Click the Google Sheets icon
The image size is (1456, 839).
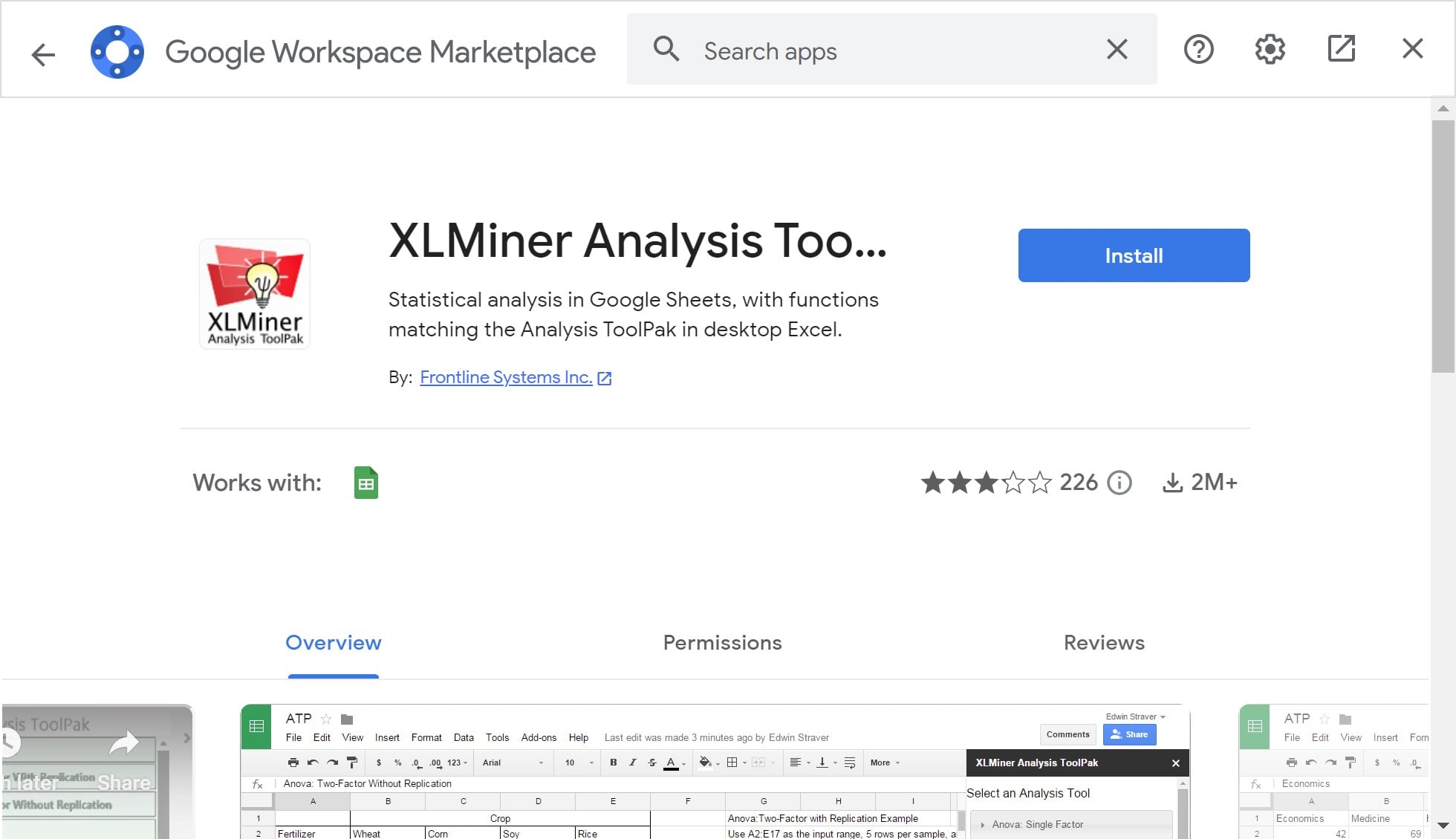point(365,483)
